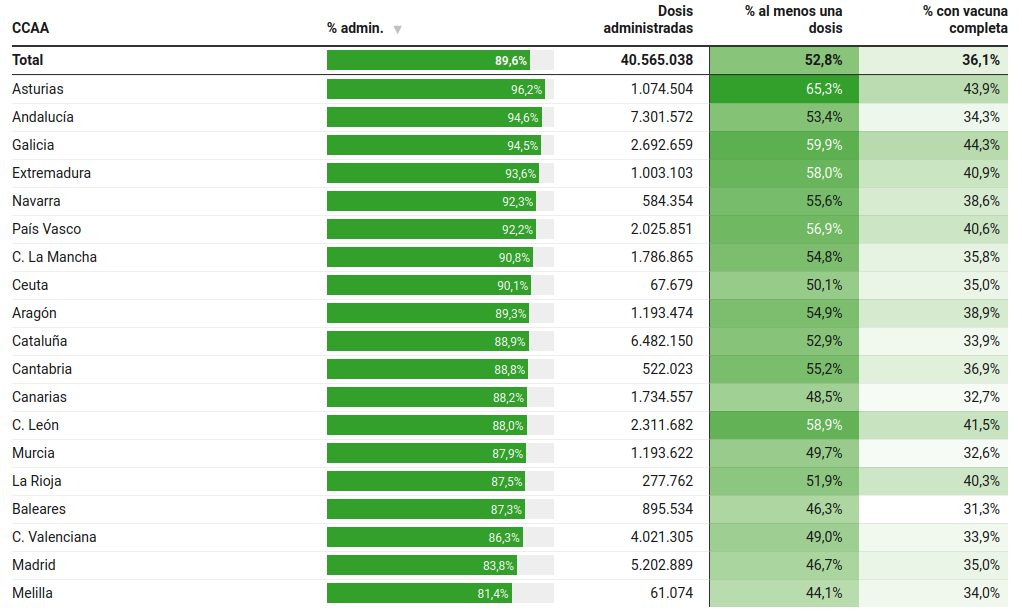Image resolution: width=1022 pixels, height=616 pixels.
Task: Select the Andalucía row name
Action: click(x=43, y=117)
